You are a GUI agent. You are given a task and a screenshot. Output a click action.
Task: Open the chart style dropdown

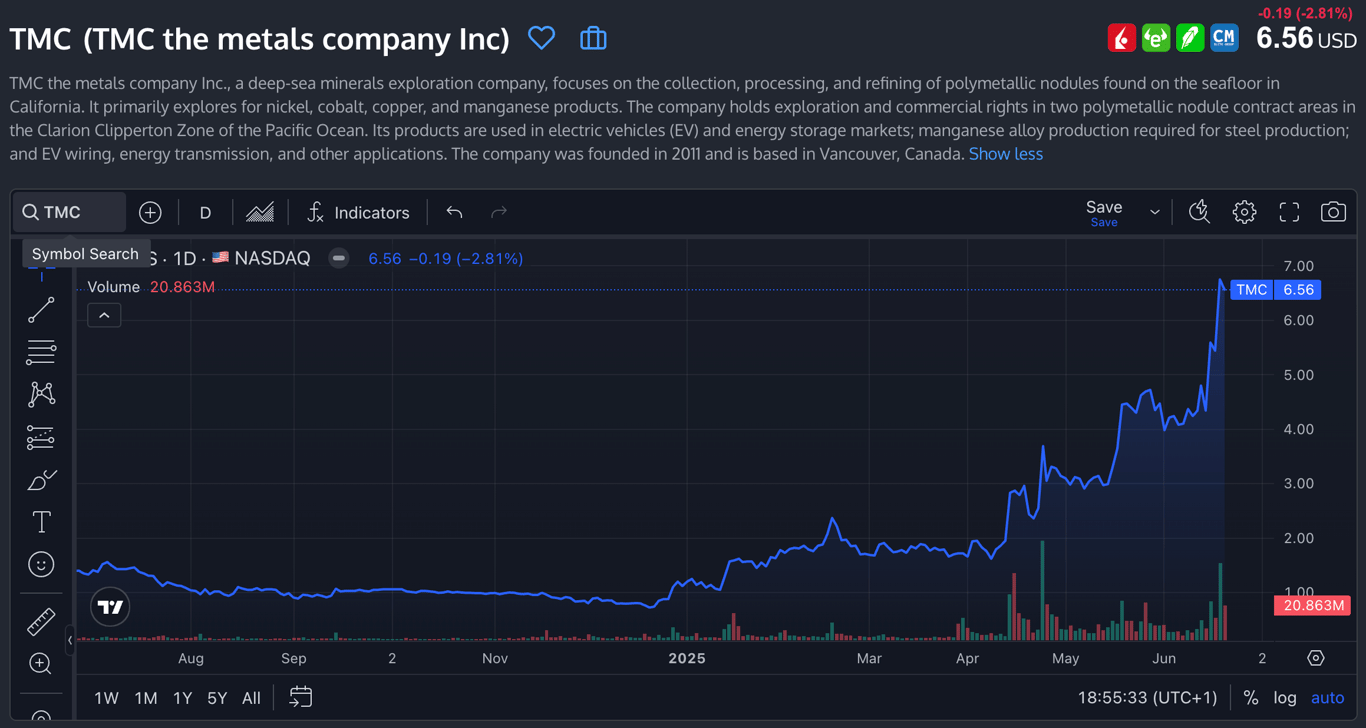click(260, 212)
